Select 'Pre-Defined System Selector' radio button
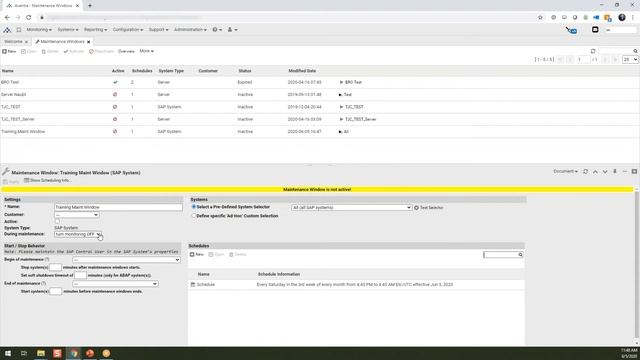Screen dimensions: 640x360 194,207
